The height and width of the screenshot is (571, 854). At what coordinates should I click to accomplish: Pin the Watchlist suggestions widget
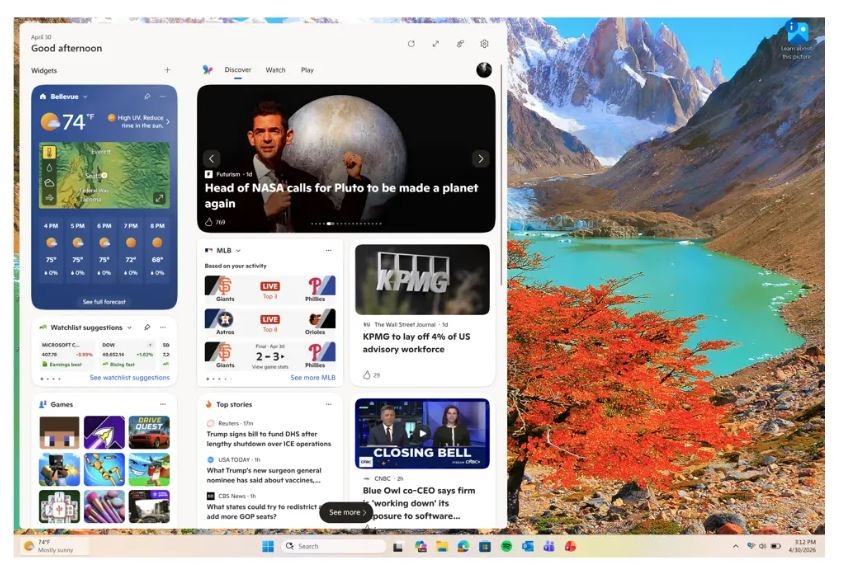147,327
